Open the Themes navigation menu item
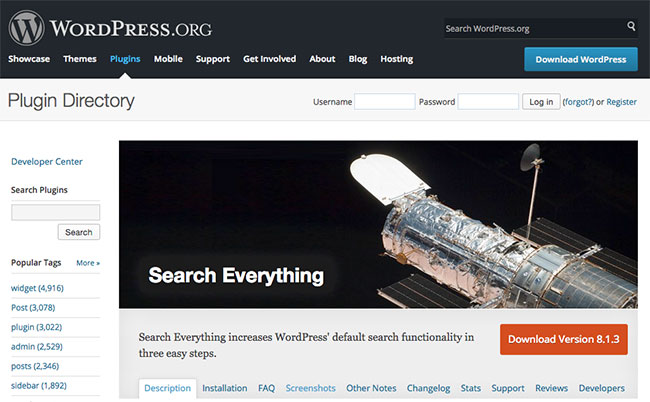This screenshot has height=402, width=650. (80, 59)
